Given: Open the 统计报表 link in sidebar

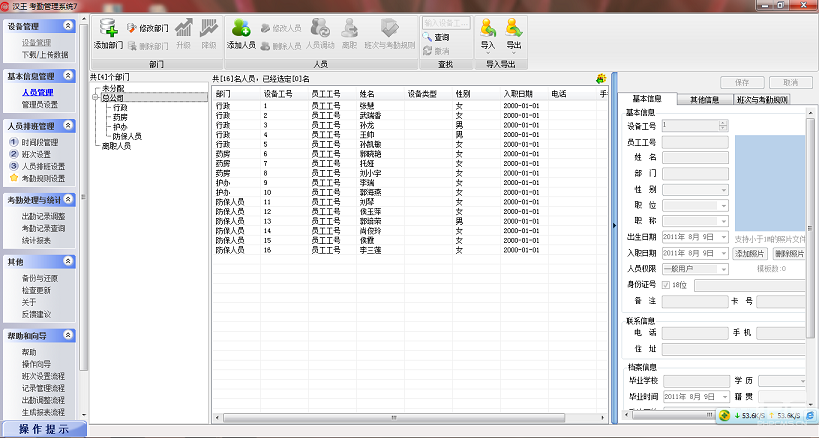Looking at the screenshot, I should [38, 239].
